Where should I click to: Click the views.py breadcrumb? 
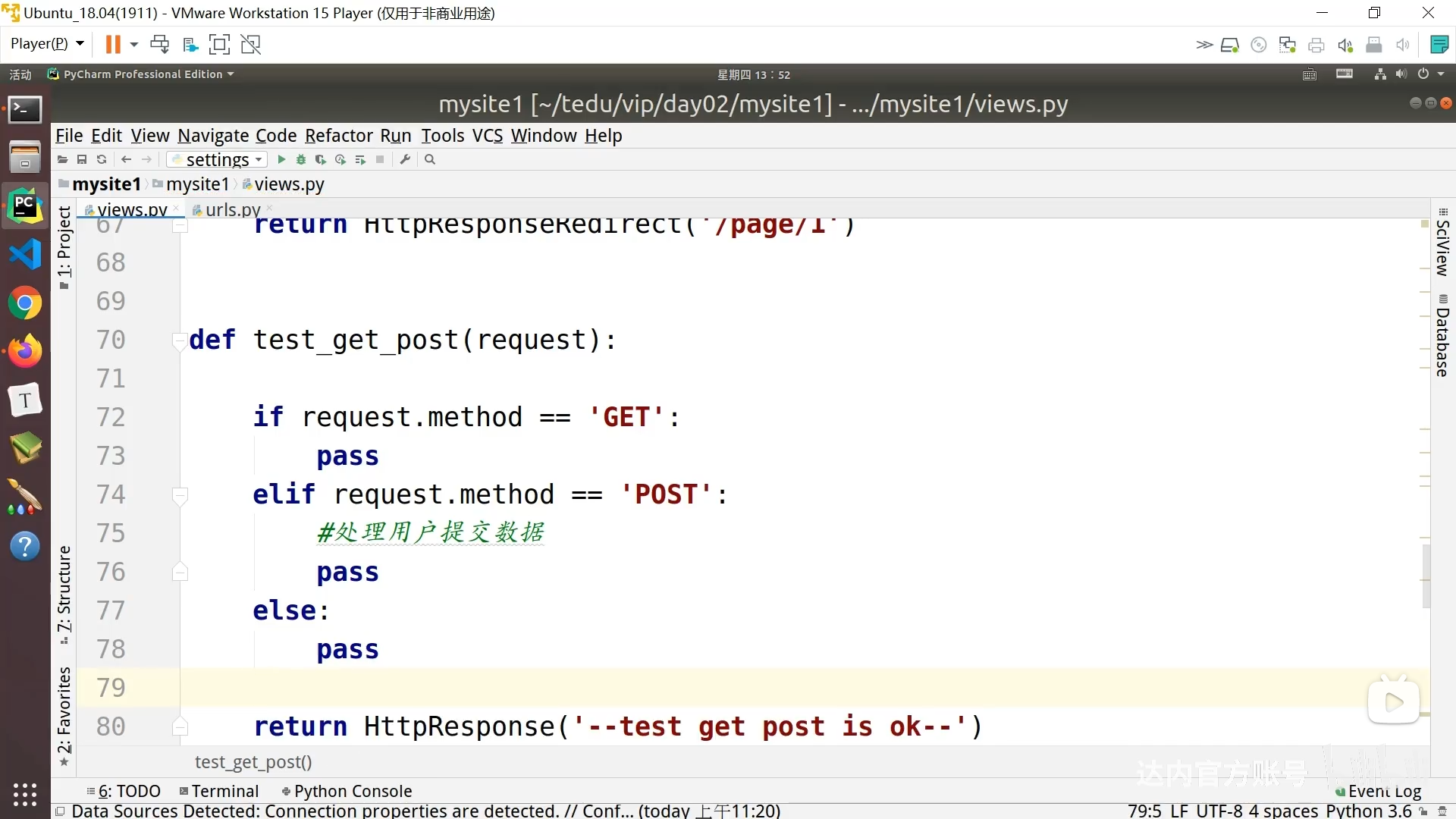pyautogui.click(x=283, y=184)
